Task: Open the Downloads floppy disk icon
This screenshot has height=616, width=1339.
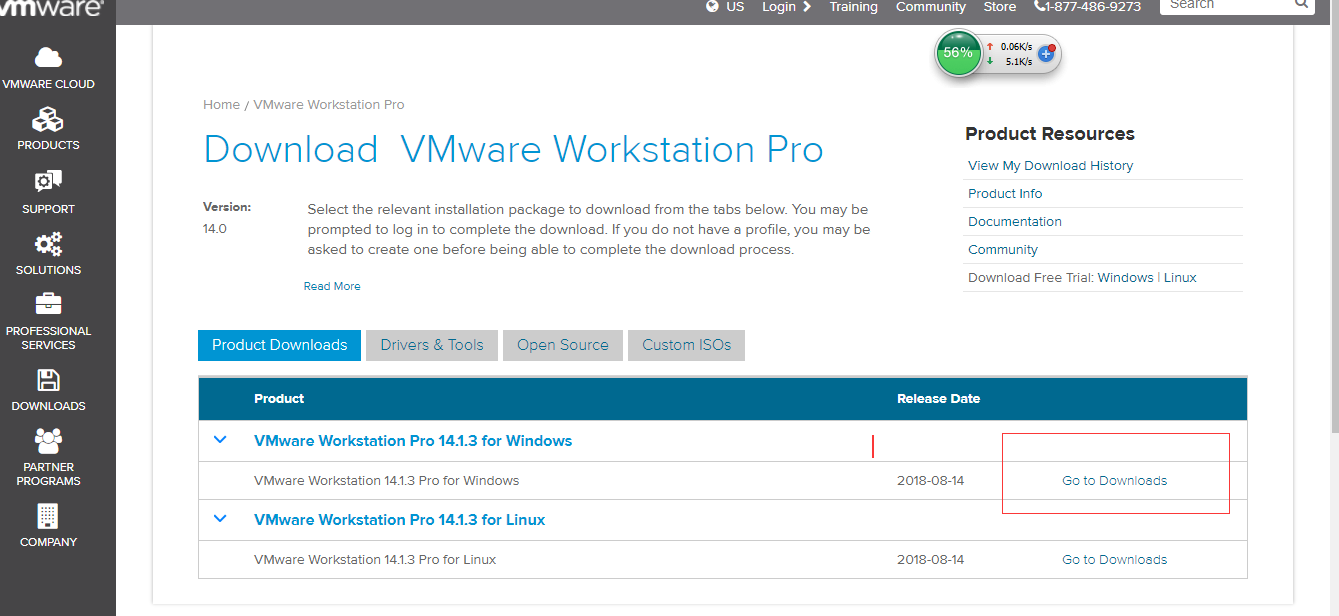Action: [x=48, y=380]
